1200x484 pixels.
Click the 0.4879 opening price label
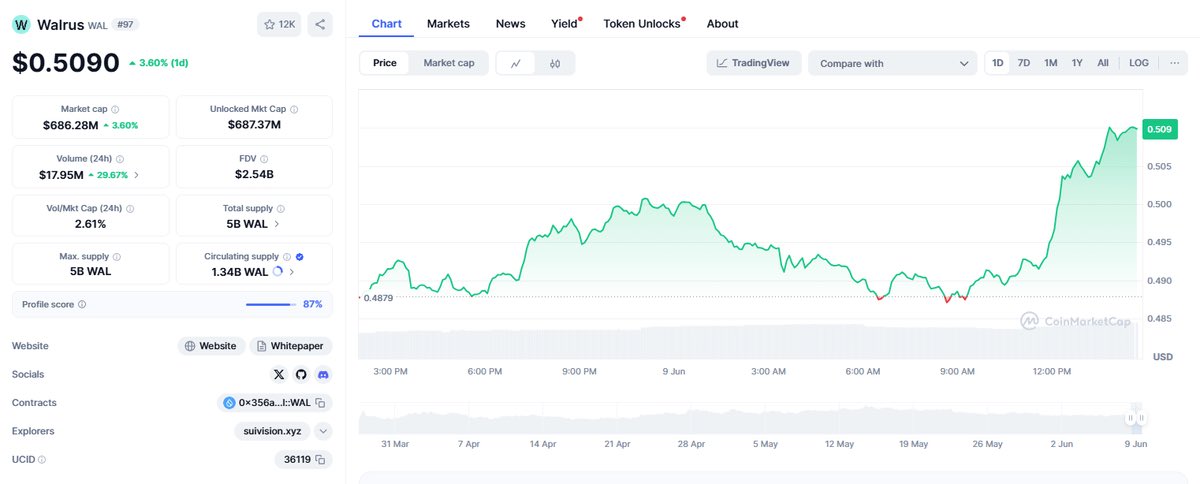click(x=378, y=298)
